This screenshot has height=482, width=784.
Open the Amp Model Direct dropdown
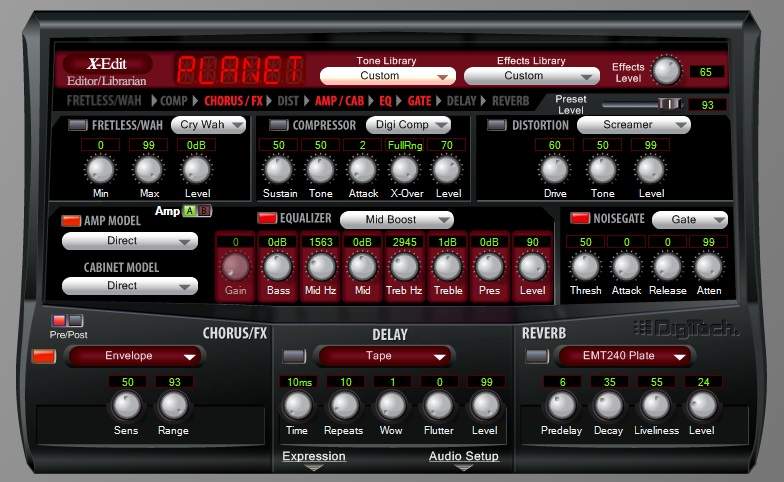130,241
